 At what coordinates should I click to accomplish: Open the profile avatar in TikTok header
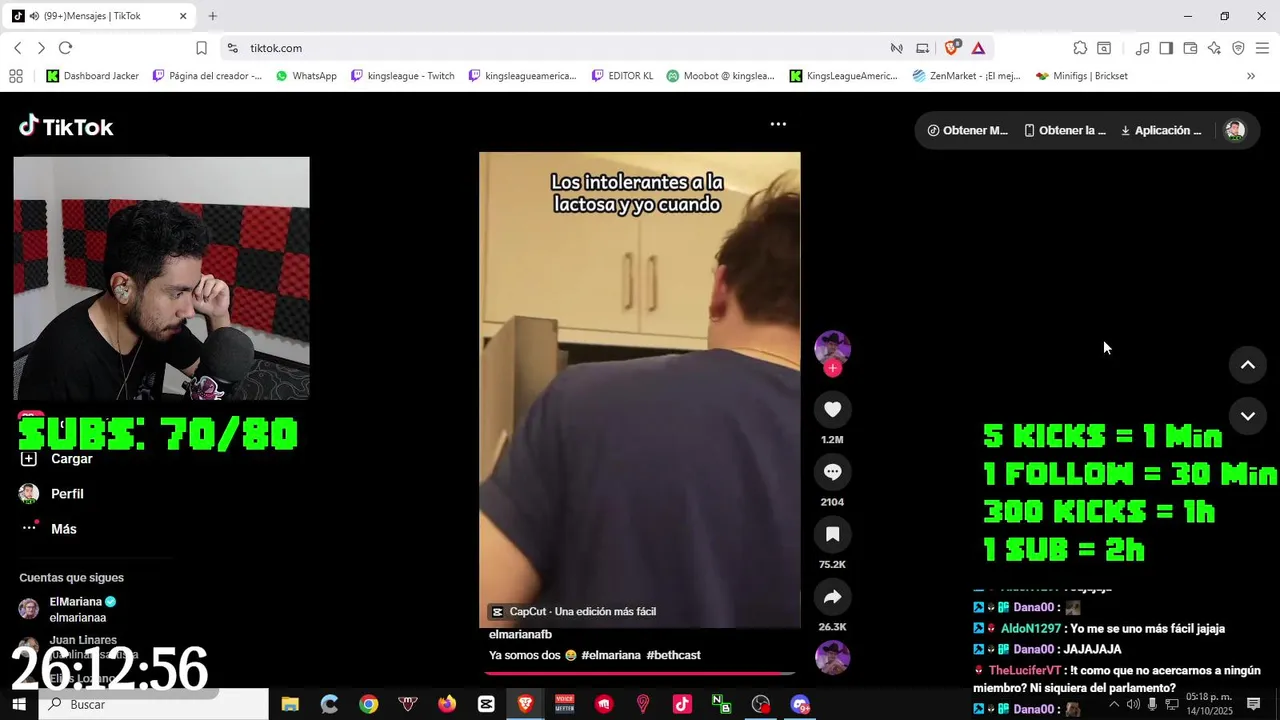click(1235, 130)
